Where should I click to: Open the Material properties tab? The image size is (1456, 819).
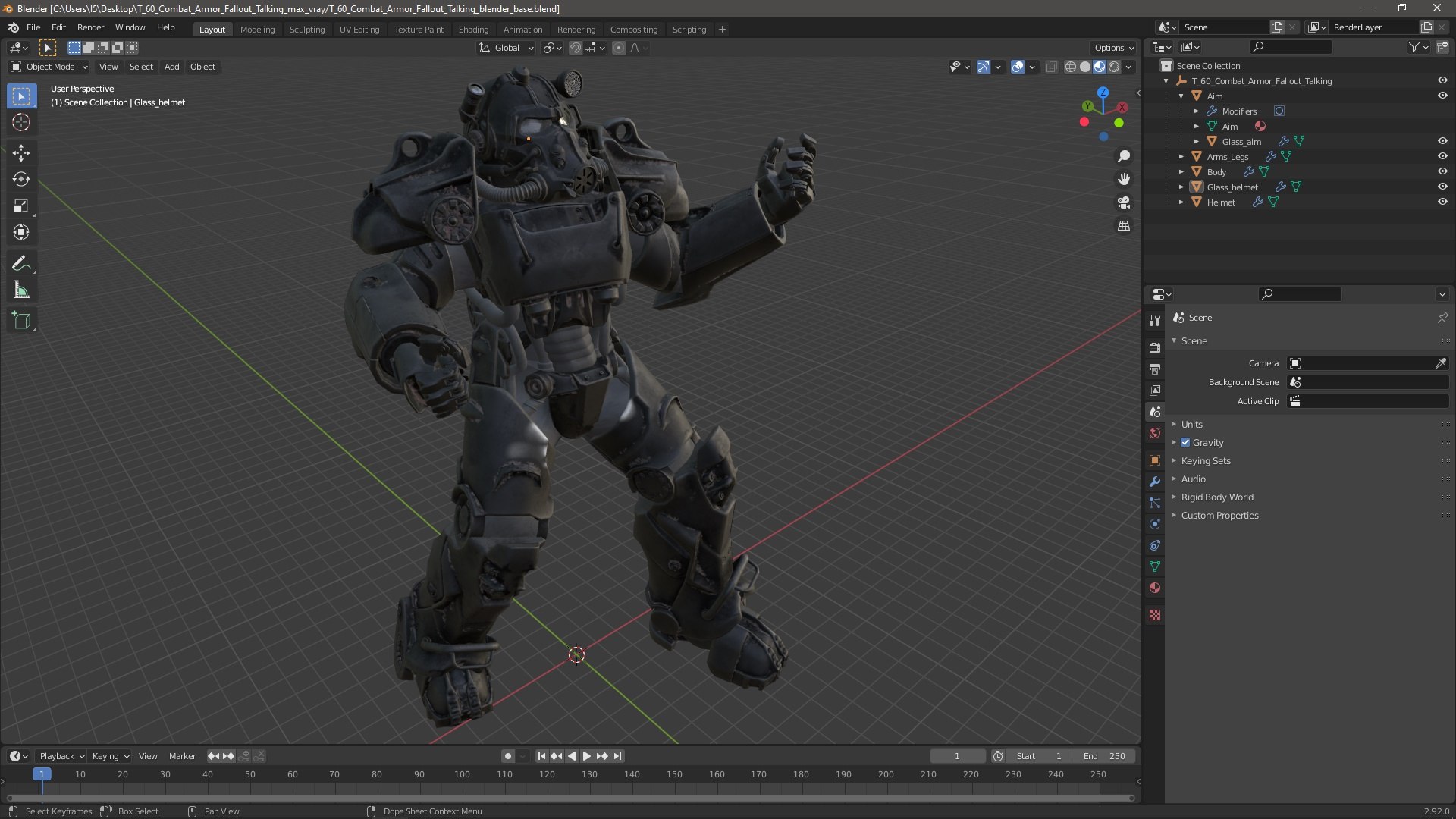pyautogui.click(x=1155, y=588)
